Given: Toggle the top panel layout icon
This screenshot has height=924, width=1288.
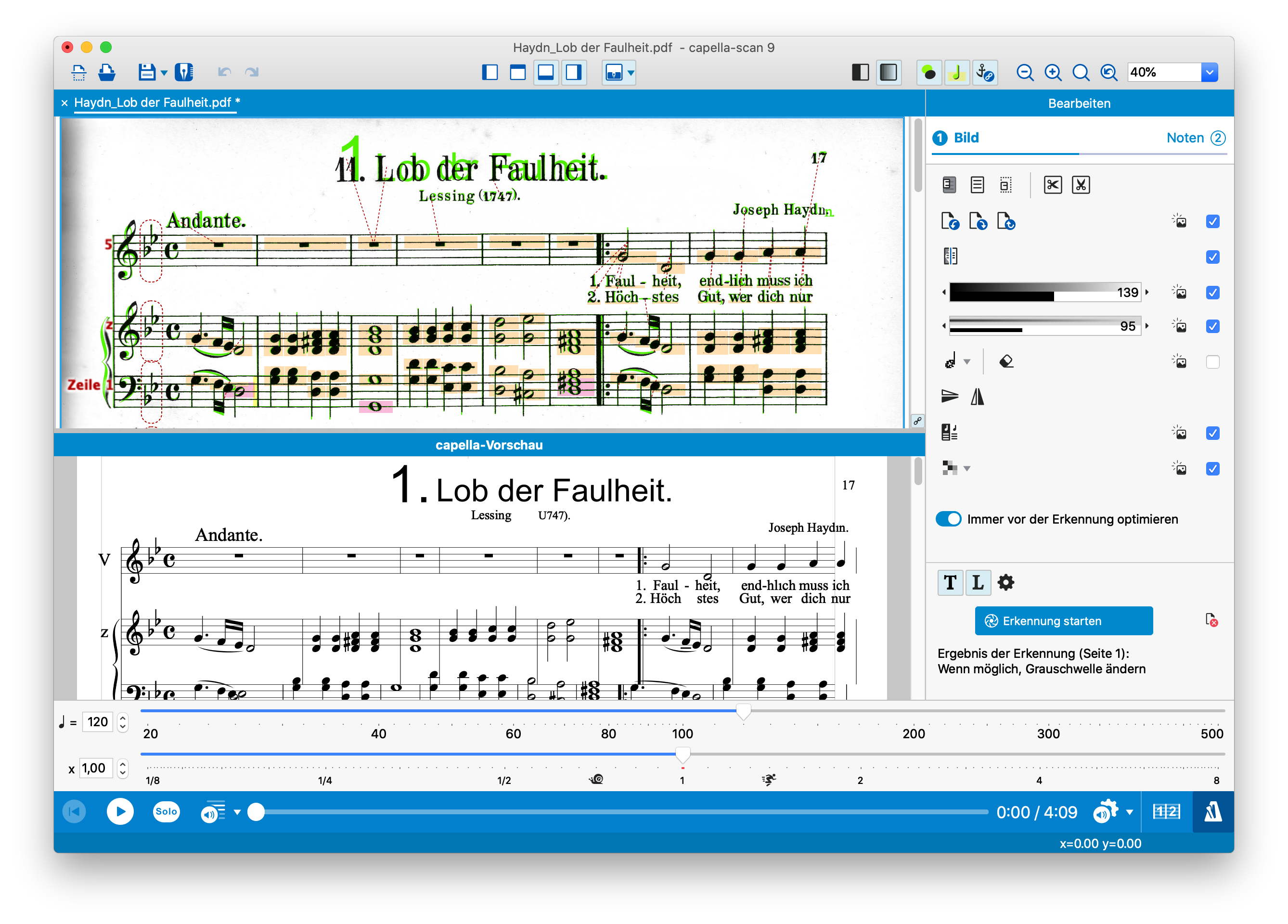Looking at the screenshot, I should click(517, 73).
